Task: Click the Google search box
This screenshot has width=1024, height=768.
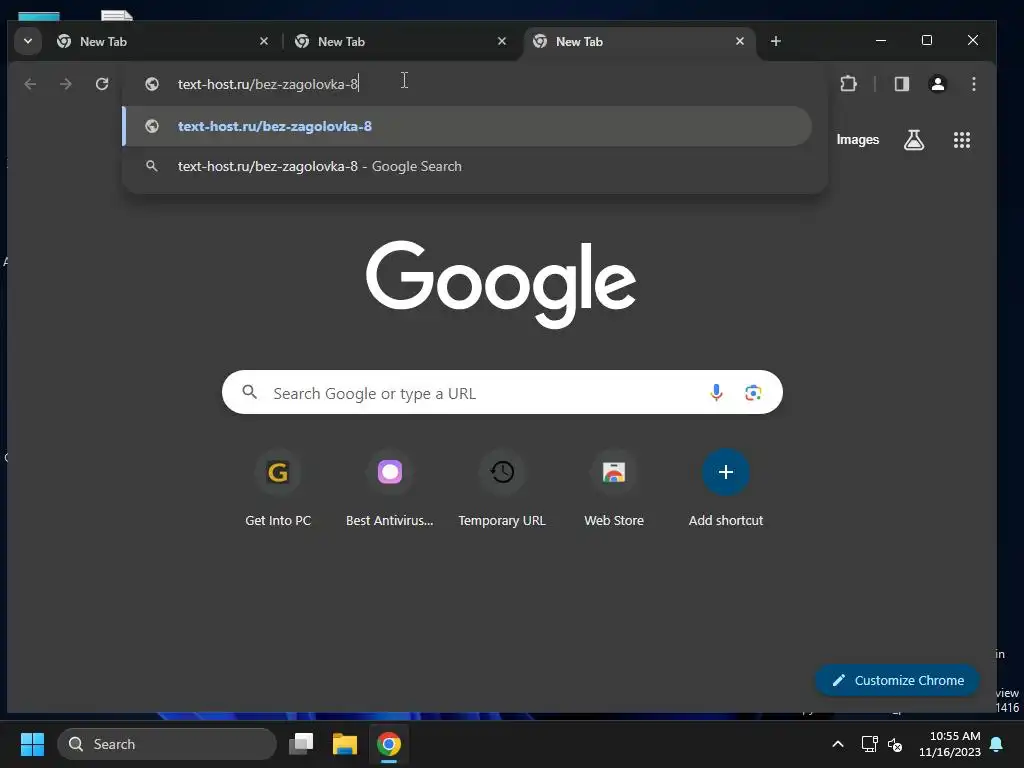Action: (x=502, y=392)
